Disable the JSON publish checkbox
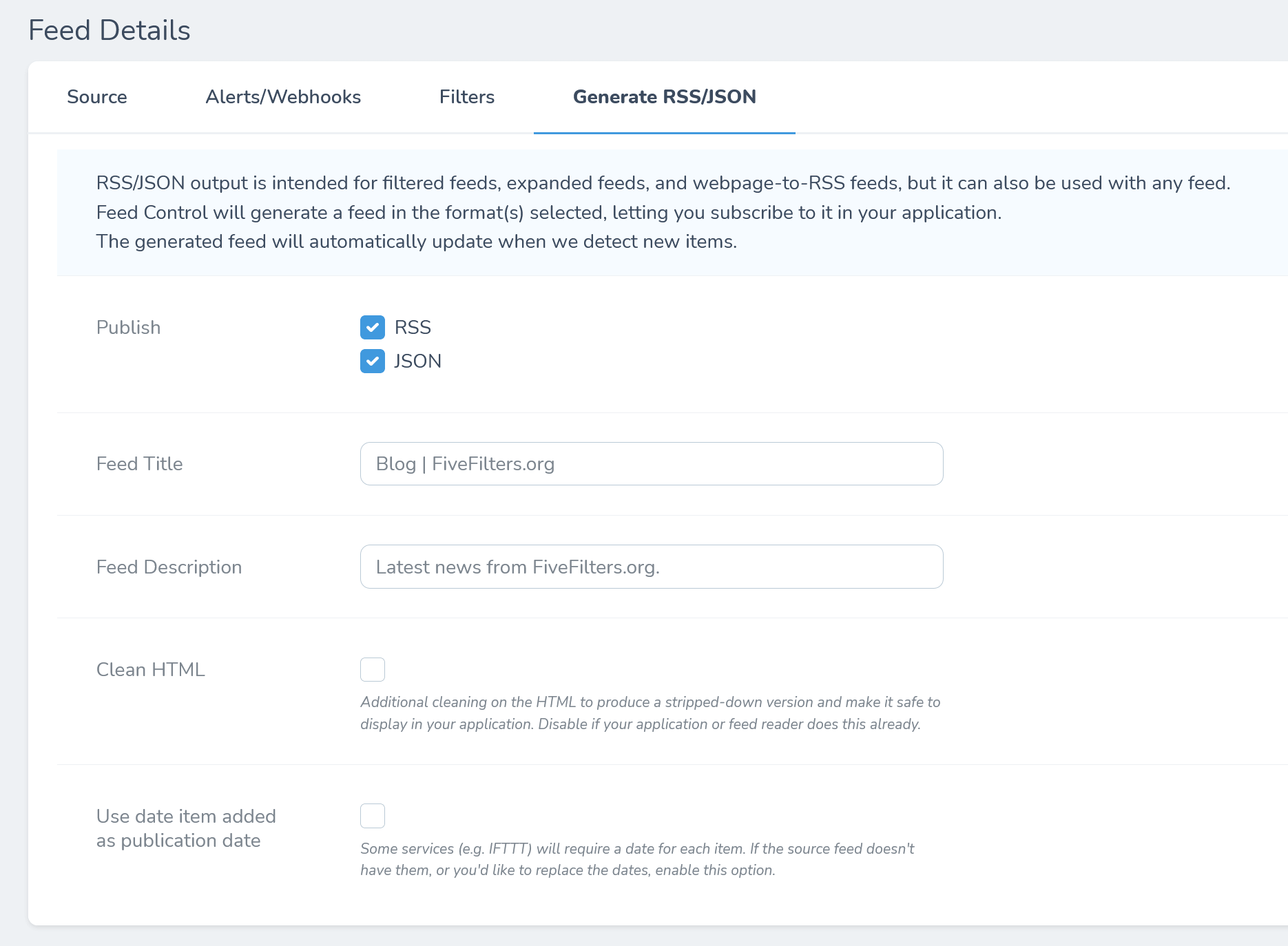Viewport: 1288px width, 946px height. [x=373, y=361]
